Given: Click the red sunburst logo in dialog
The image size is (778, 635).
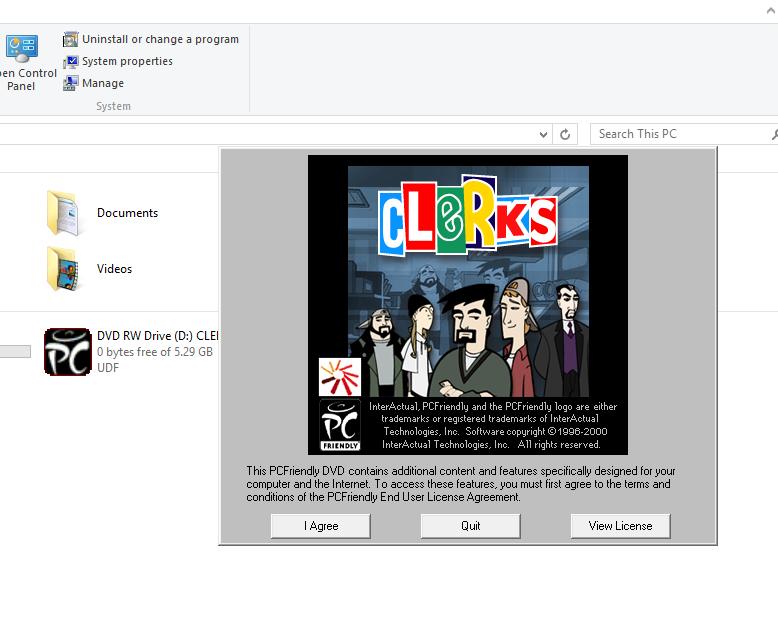Looking at the screenshot, I should tap(340, 377).
